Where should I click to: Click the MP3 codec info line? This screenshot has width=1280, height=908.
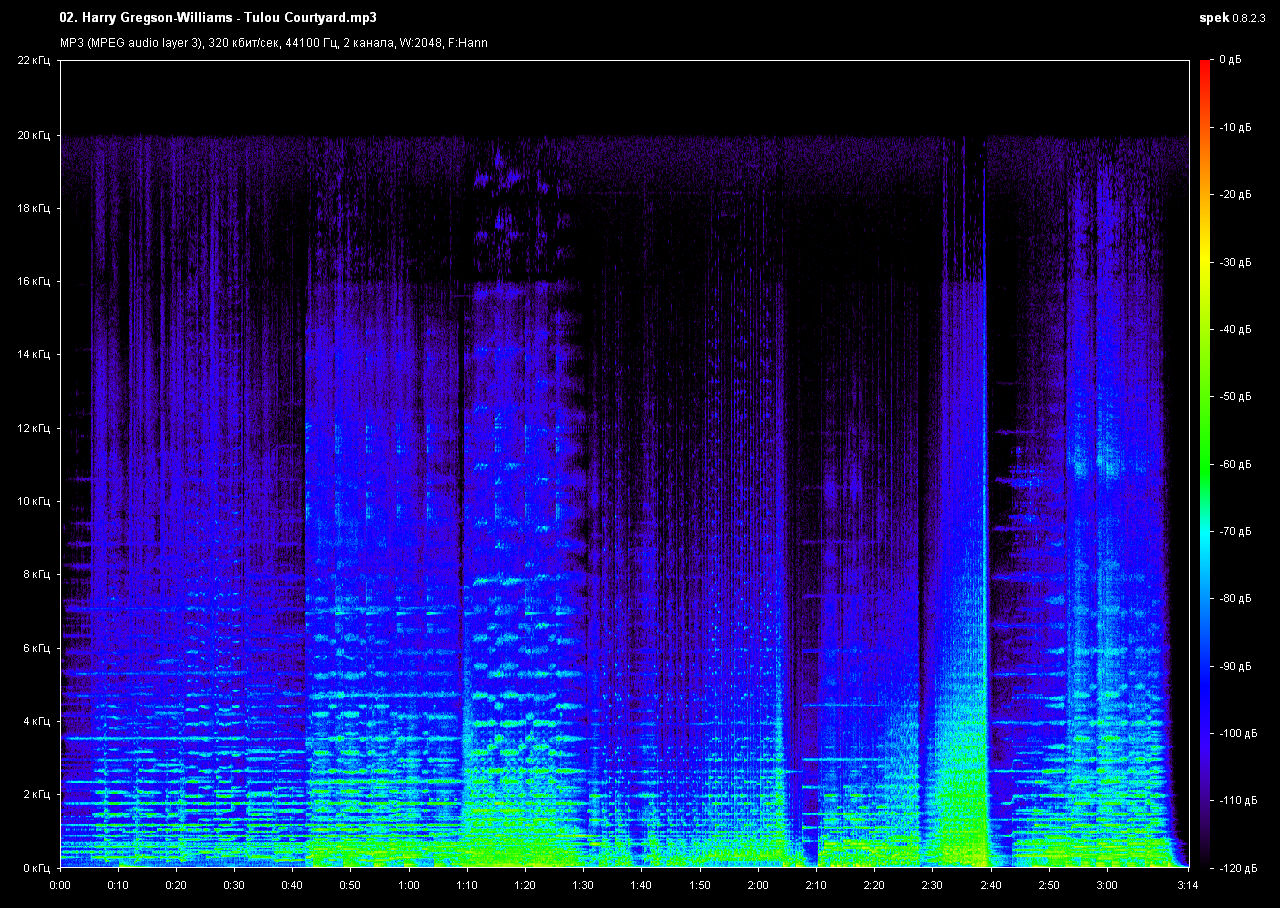coord(273,43)
